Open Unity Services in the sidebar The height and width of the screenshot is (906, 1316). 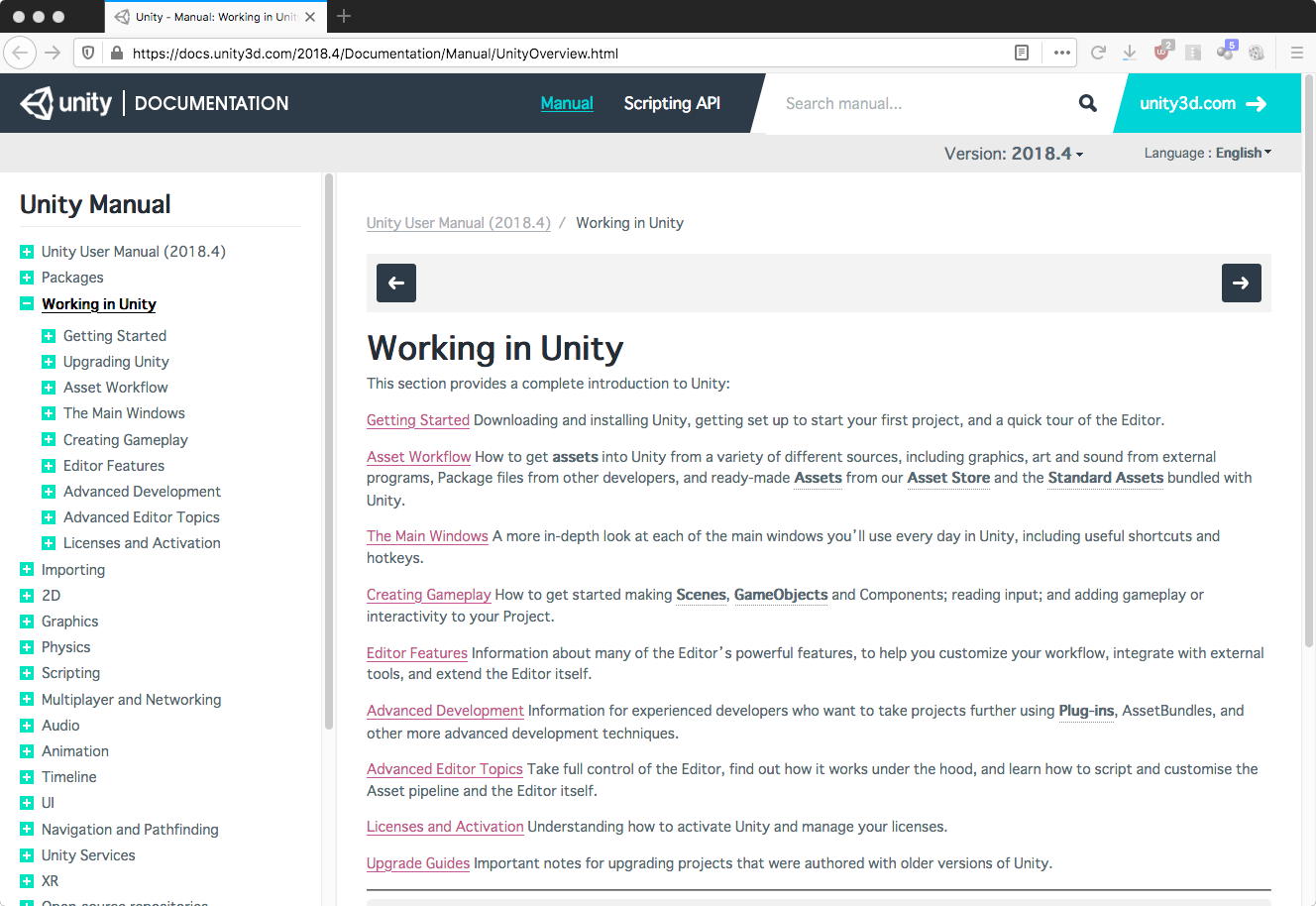tap(88, 855)
